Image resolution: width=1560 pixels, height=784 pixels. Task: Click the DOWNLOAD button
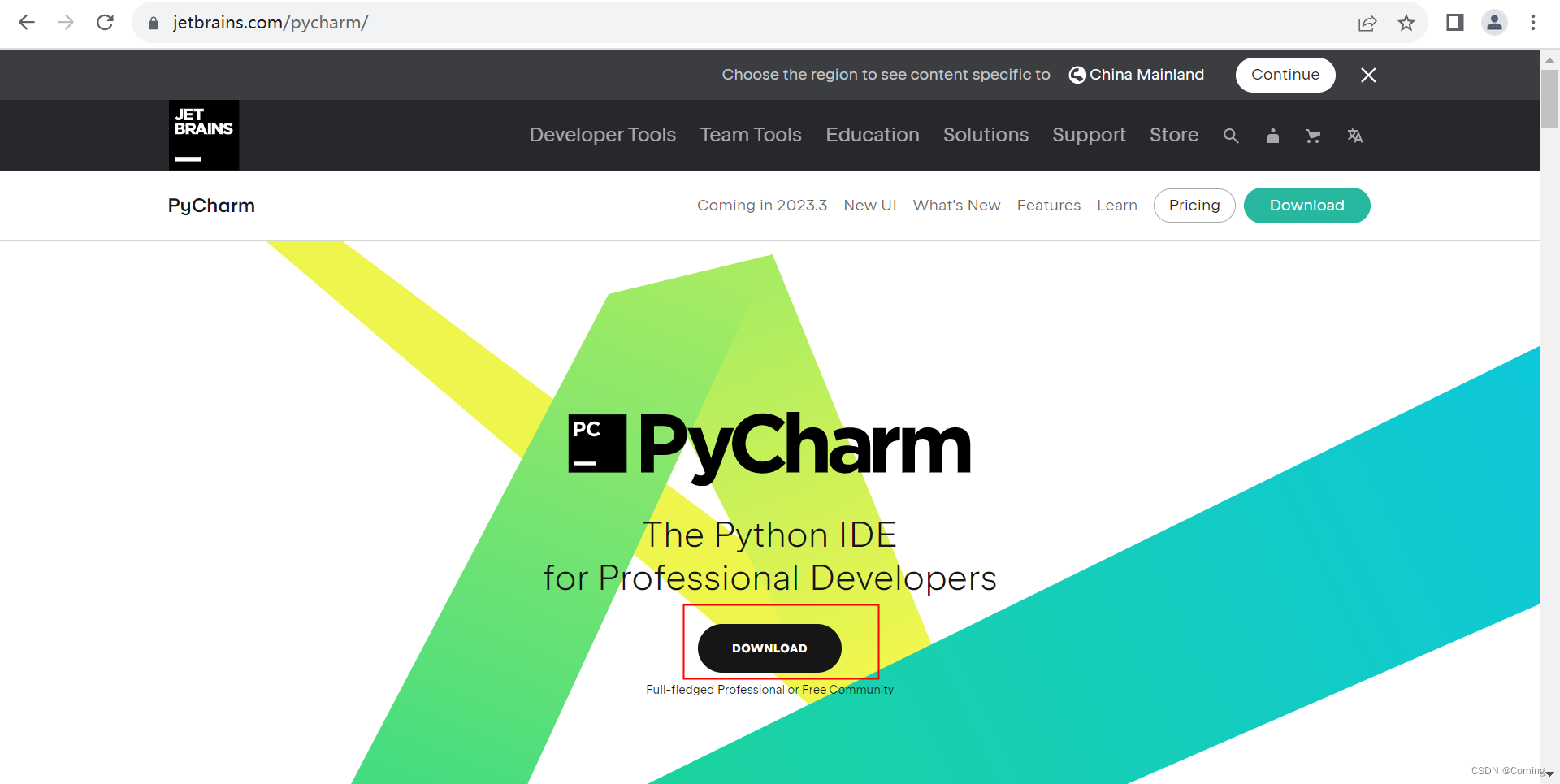pyautogui.click(x=769, y=648)
